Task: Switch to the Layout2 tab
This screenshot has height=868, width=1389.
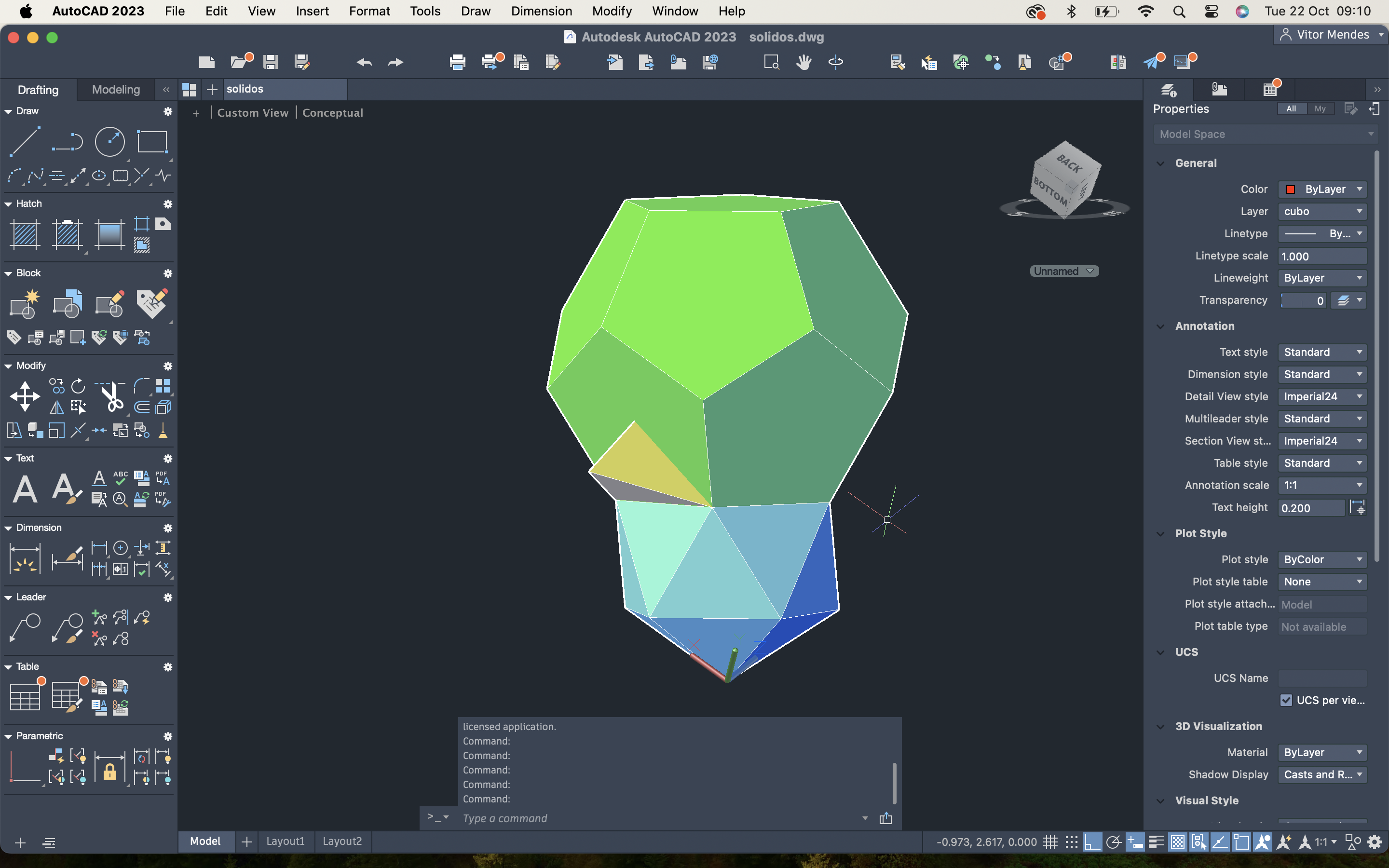Action: point(342,841)
